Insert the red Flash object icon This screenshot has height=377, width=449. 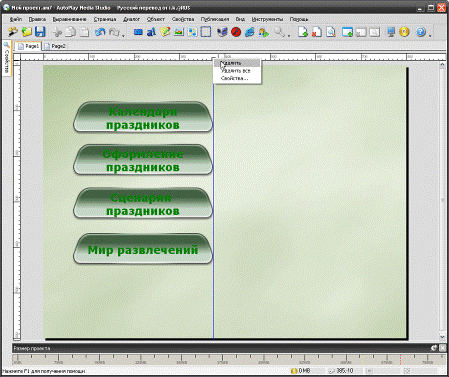236,32
